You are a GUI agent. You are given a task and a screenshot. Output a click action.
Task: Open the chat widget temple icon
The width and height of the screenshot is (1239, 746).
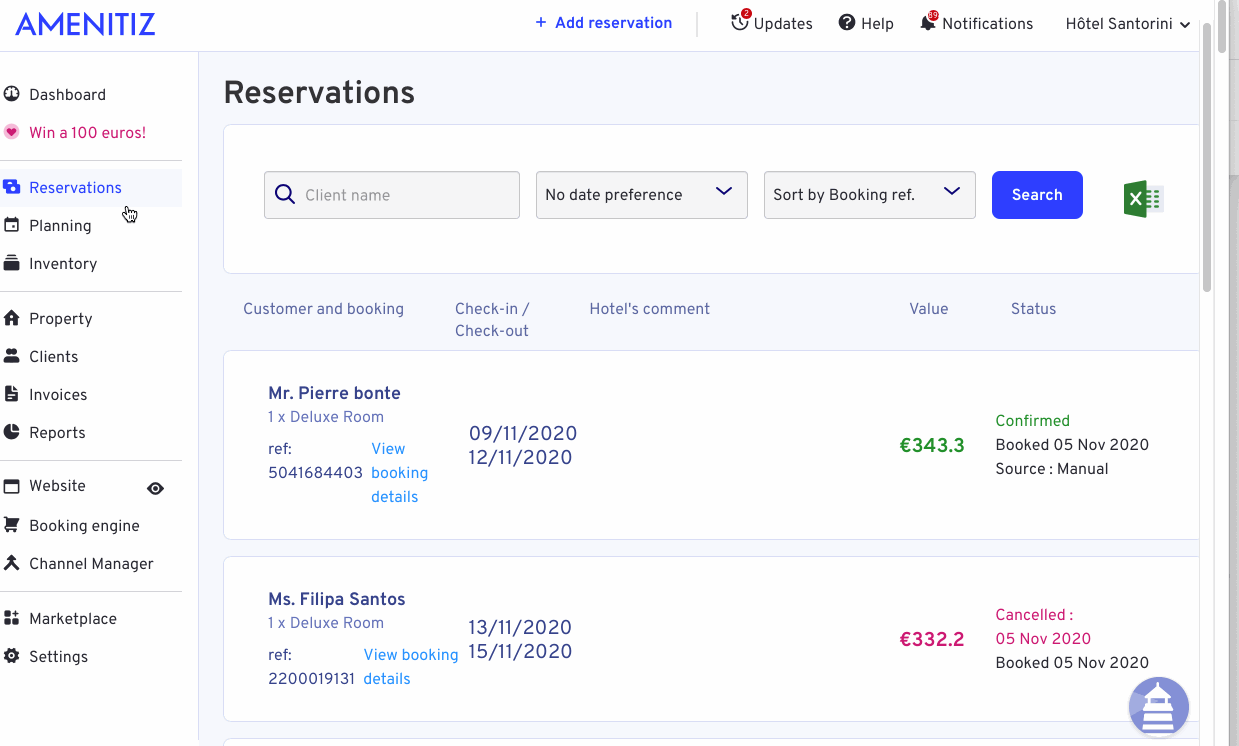point(1159,707)
